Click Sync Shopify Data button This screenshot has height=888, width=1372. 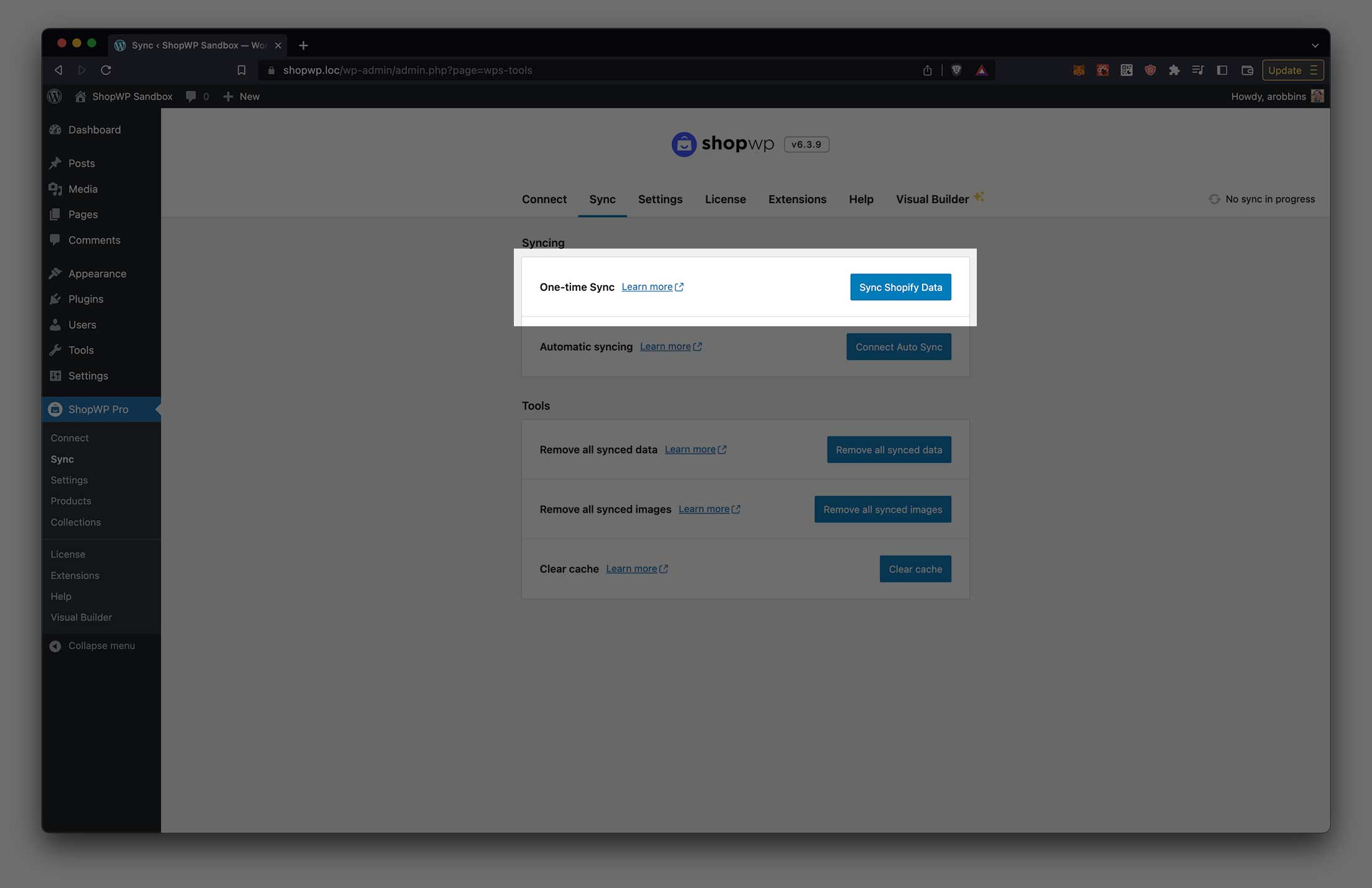point(900,287)
